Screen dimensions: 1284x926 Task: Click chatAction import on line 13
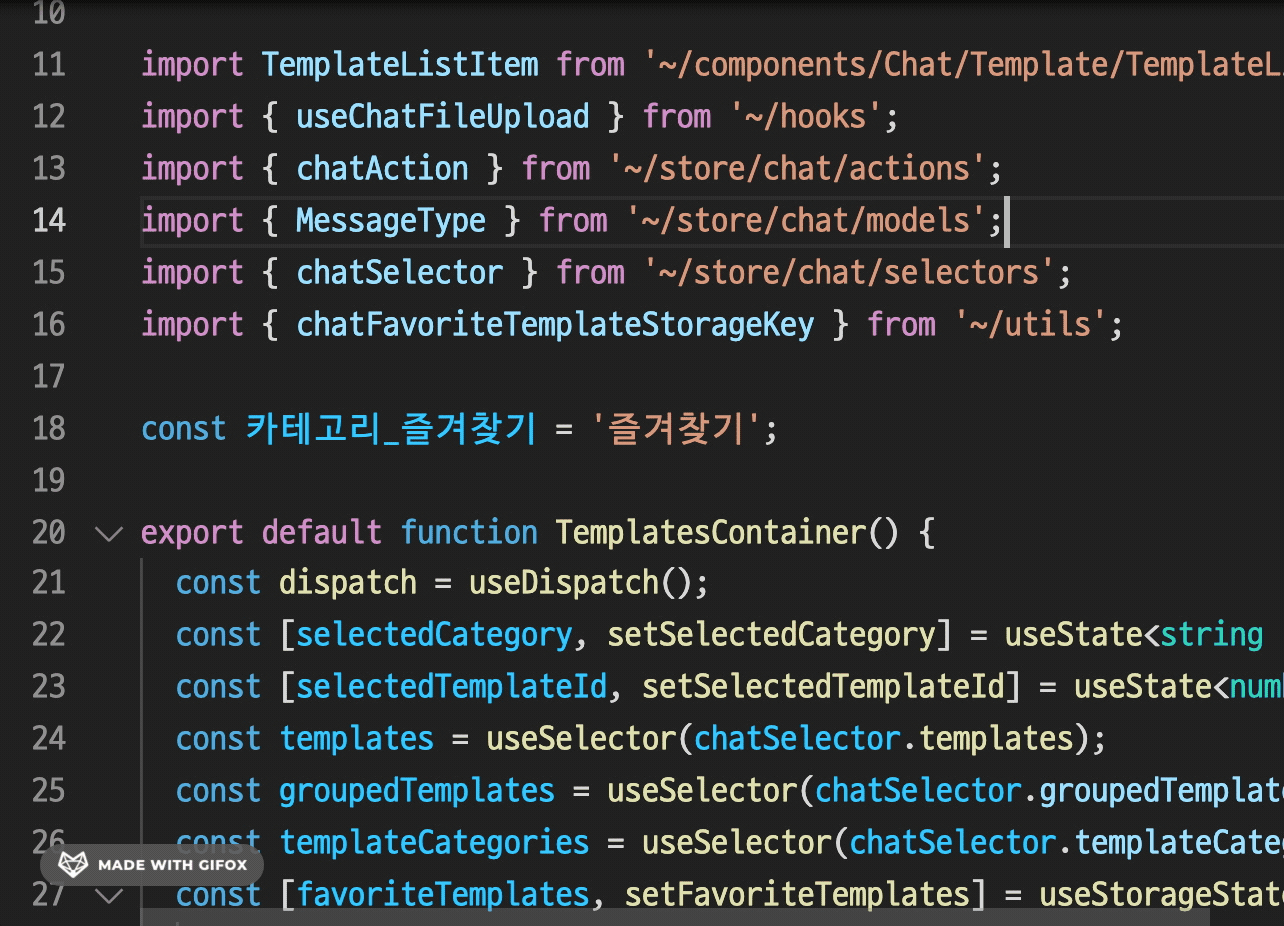pyautogui.click(x=383, y=169)
